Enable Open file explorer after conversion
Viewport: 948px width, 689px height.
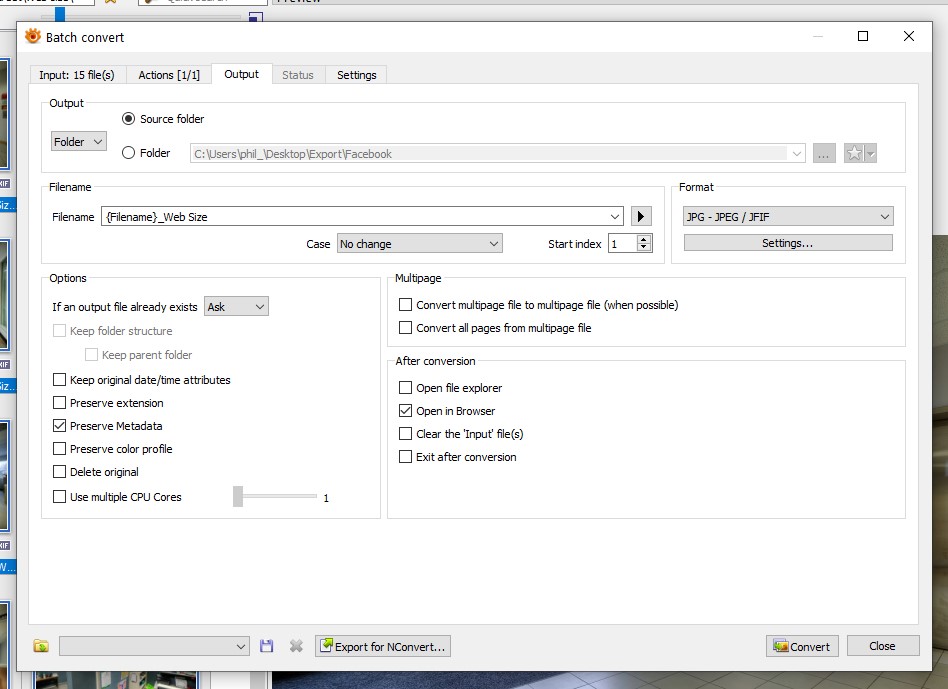406,387
